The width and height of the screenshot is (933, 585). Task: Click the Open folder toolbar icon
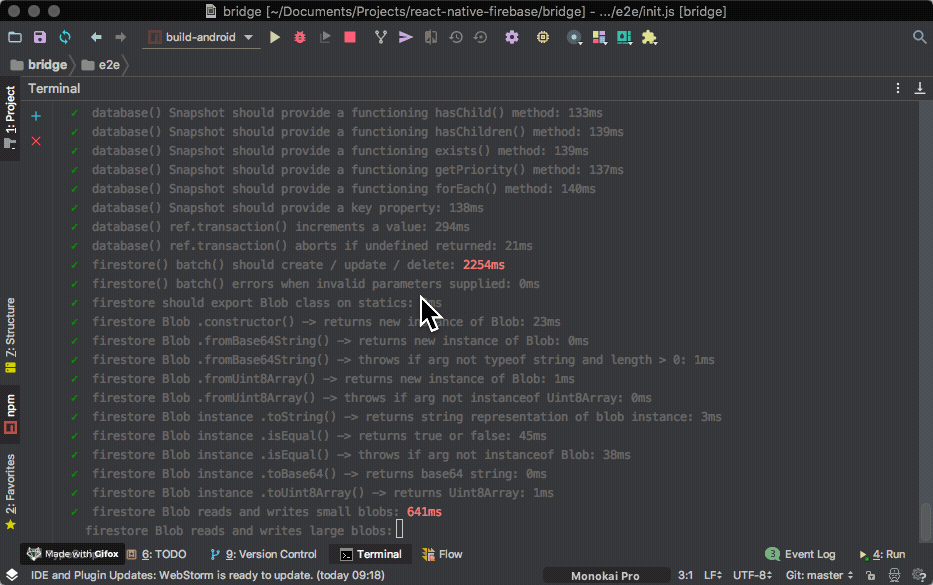click(15, 37)
